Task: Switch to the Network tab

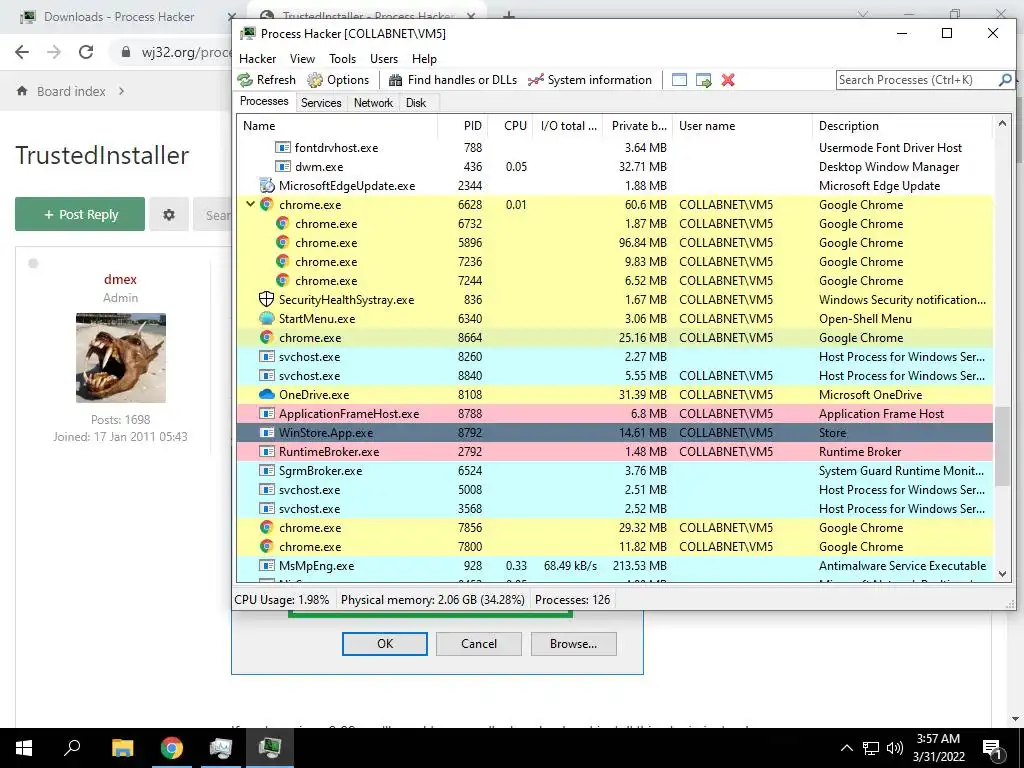Action: click(x=374, y=103)
